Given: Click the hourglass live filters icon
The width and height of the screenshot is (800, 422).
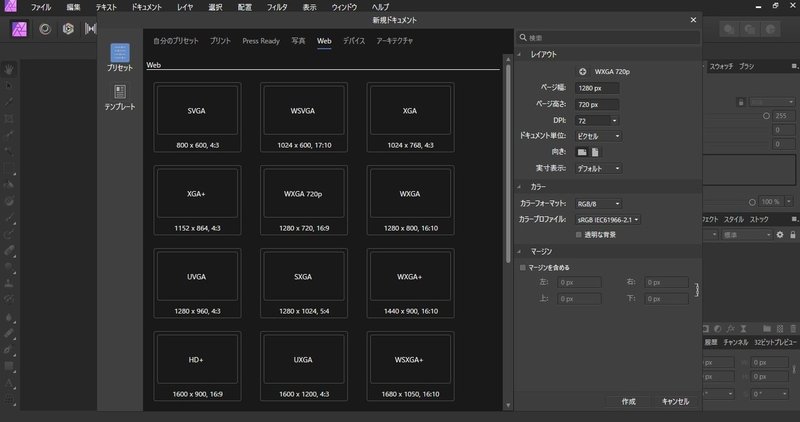Looking at the screenshot, I should point(743,329).
